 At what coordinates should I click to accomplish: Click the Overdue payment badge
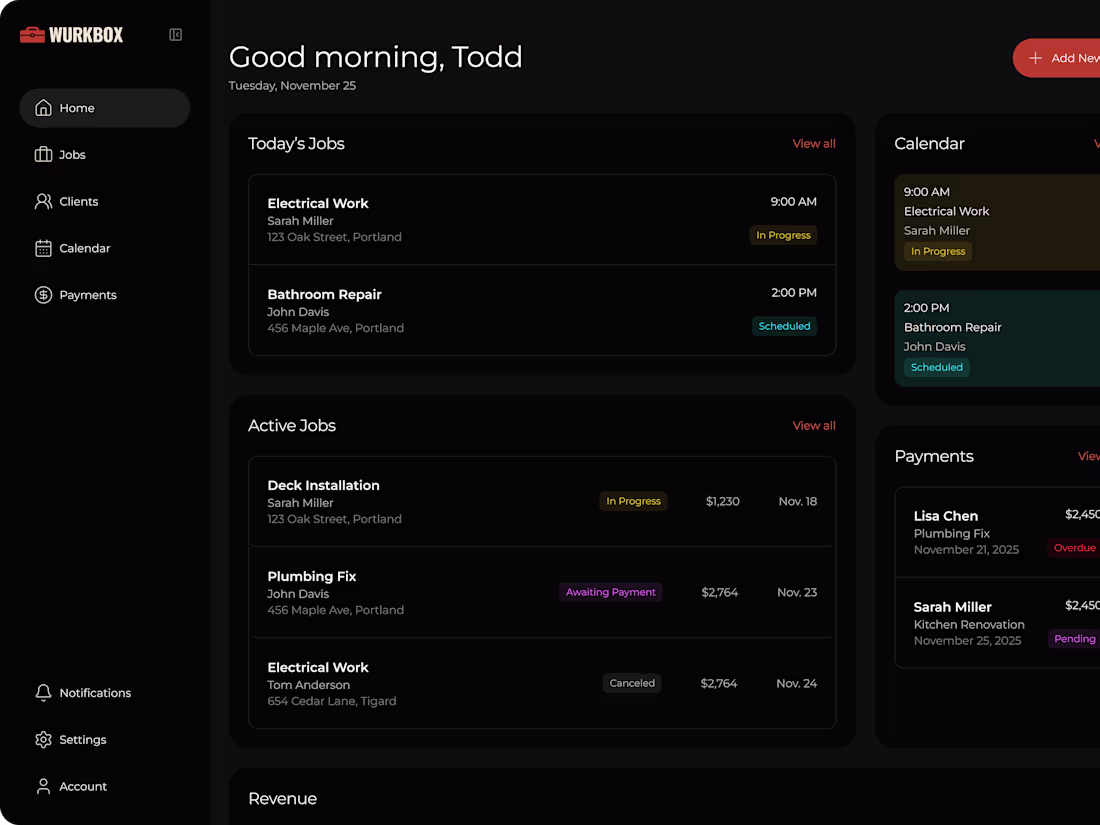[x=1074, y=548]
